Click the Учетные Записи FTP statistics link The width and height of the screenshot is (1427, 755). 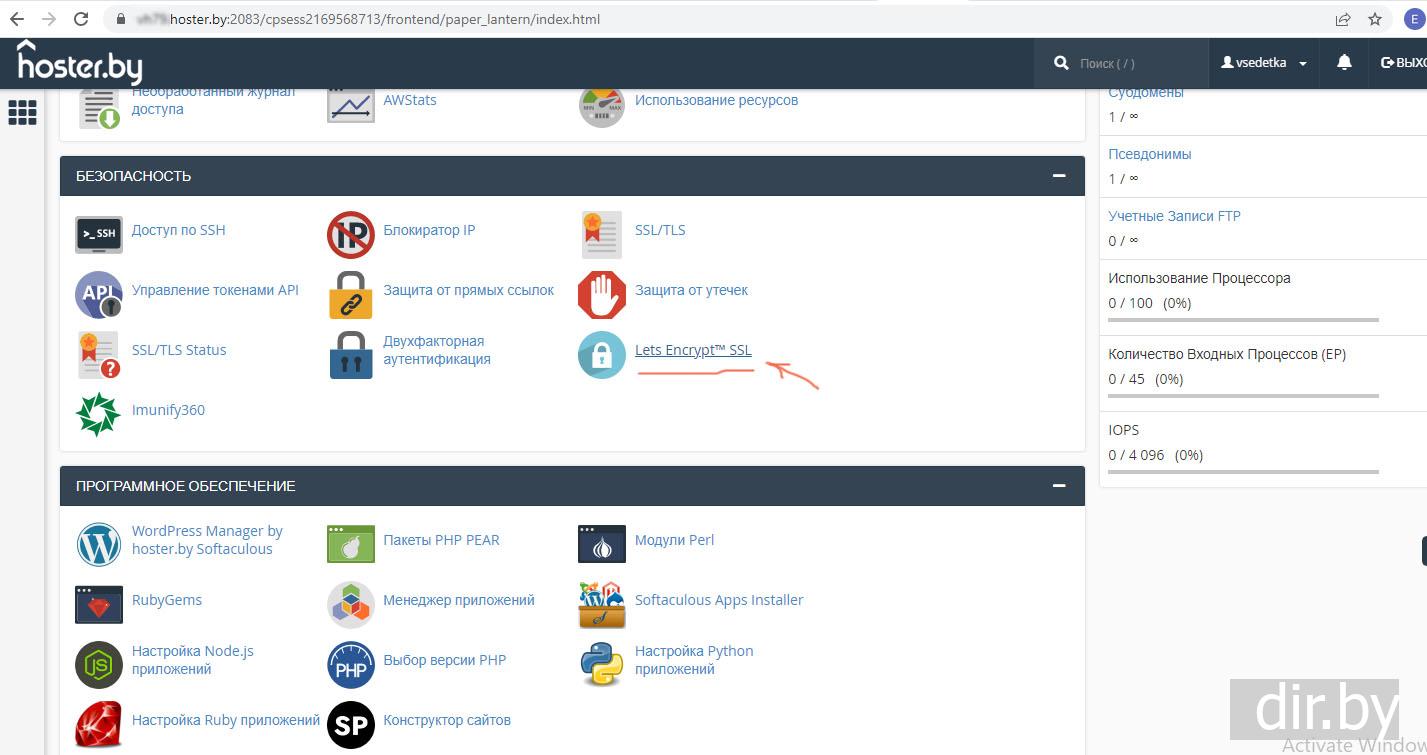[x=1174, y=216]
